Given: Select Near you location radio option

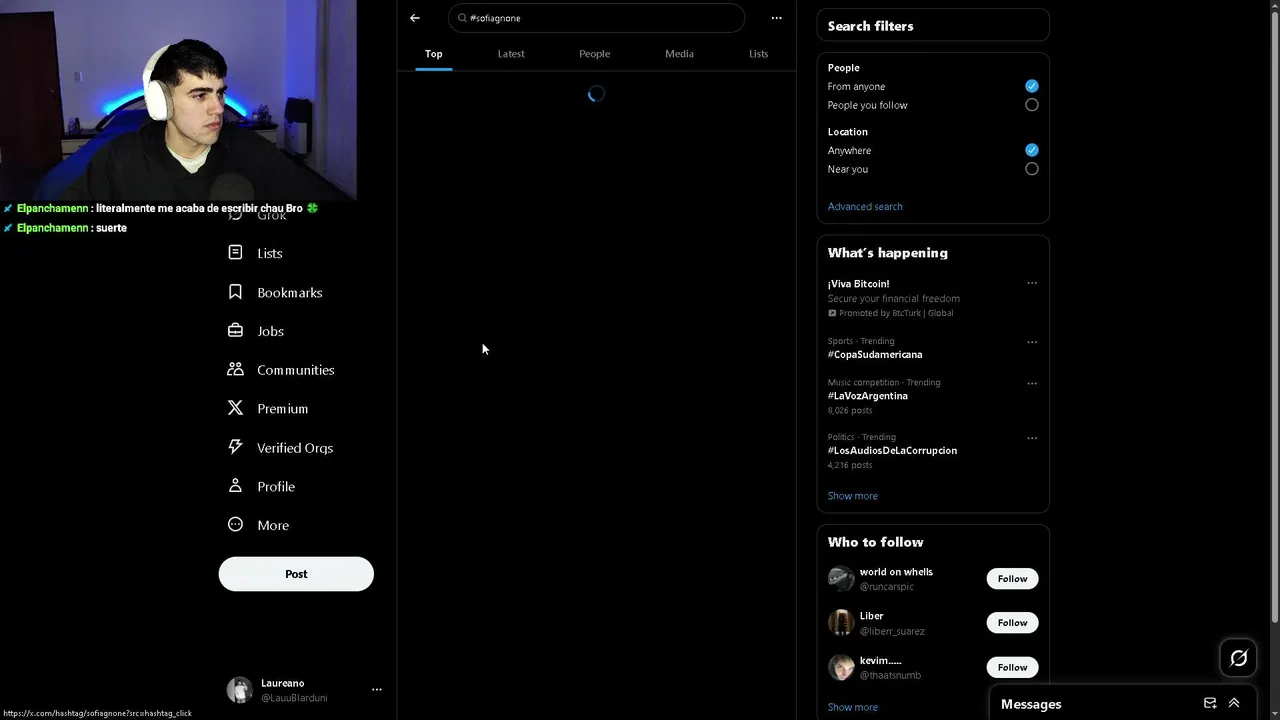Looking at the screenshot, I should [1032, 169].
